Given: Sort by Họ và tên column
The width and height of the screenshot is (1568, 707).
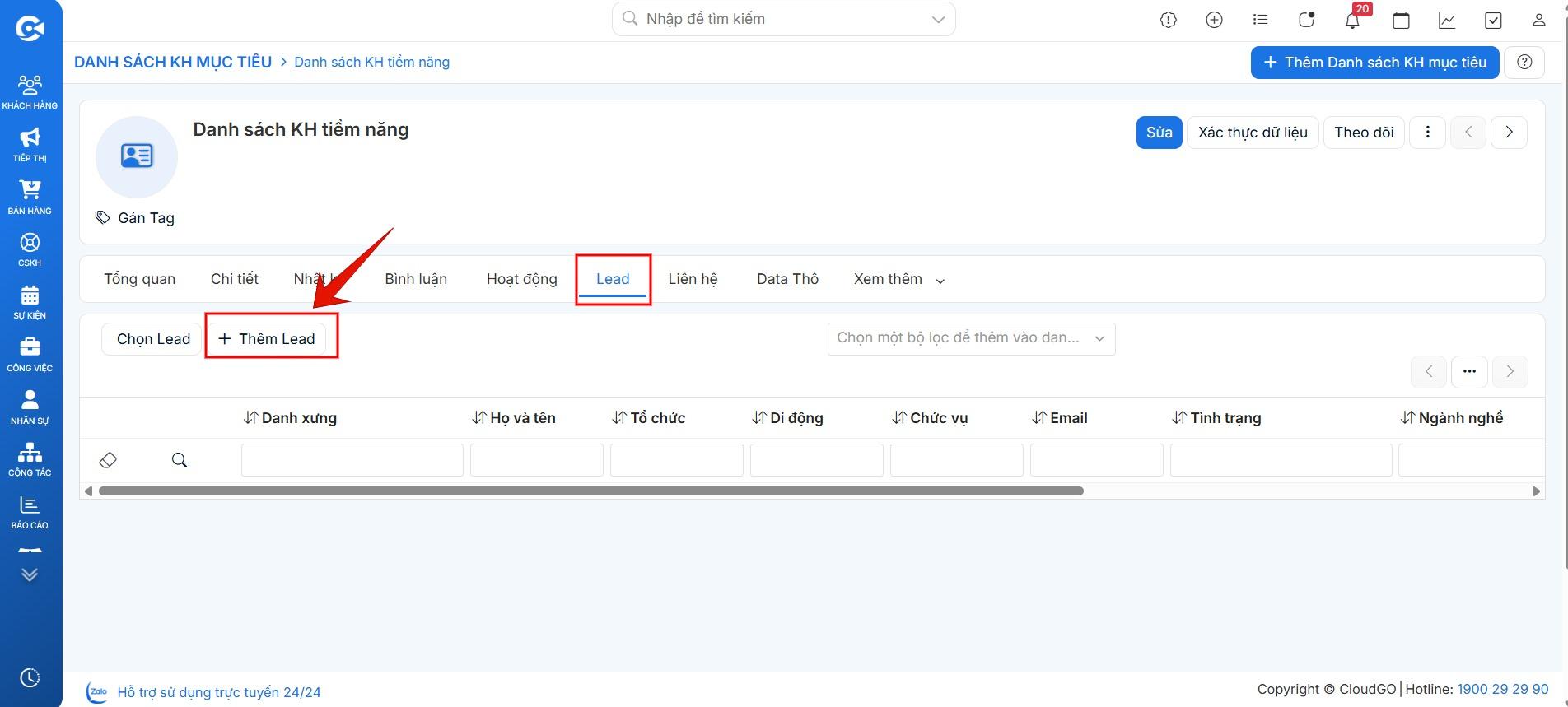Looking at the screenshot, I should click(x=514, y=418).
